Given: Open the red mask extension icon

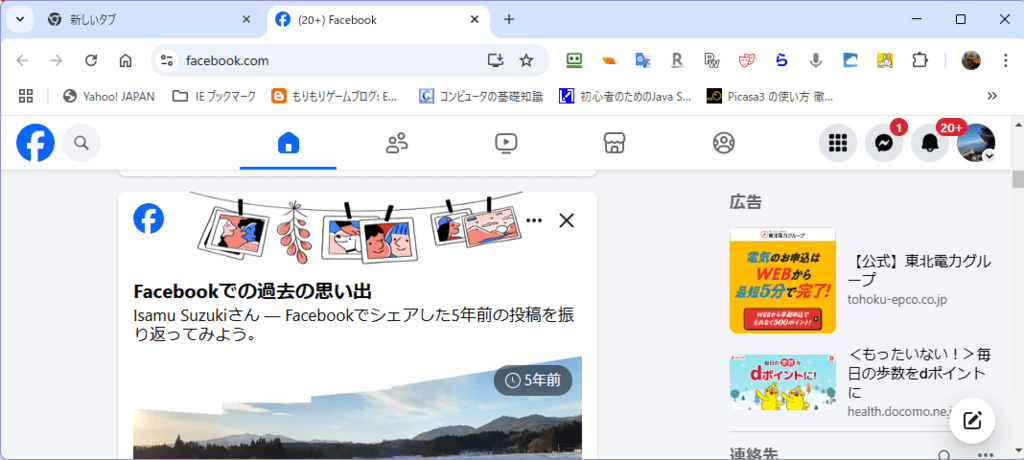Looking at the screenshot, I should click(x=746, y=61).
